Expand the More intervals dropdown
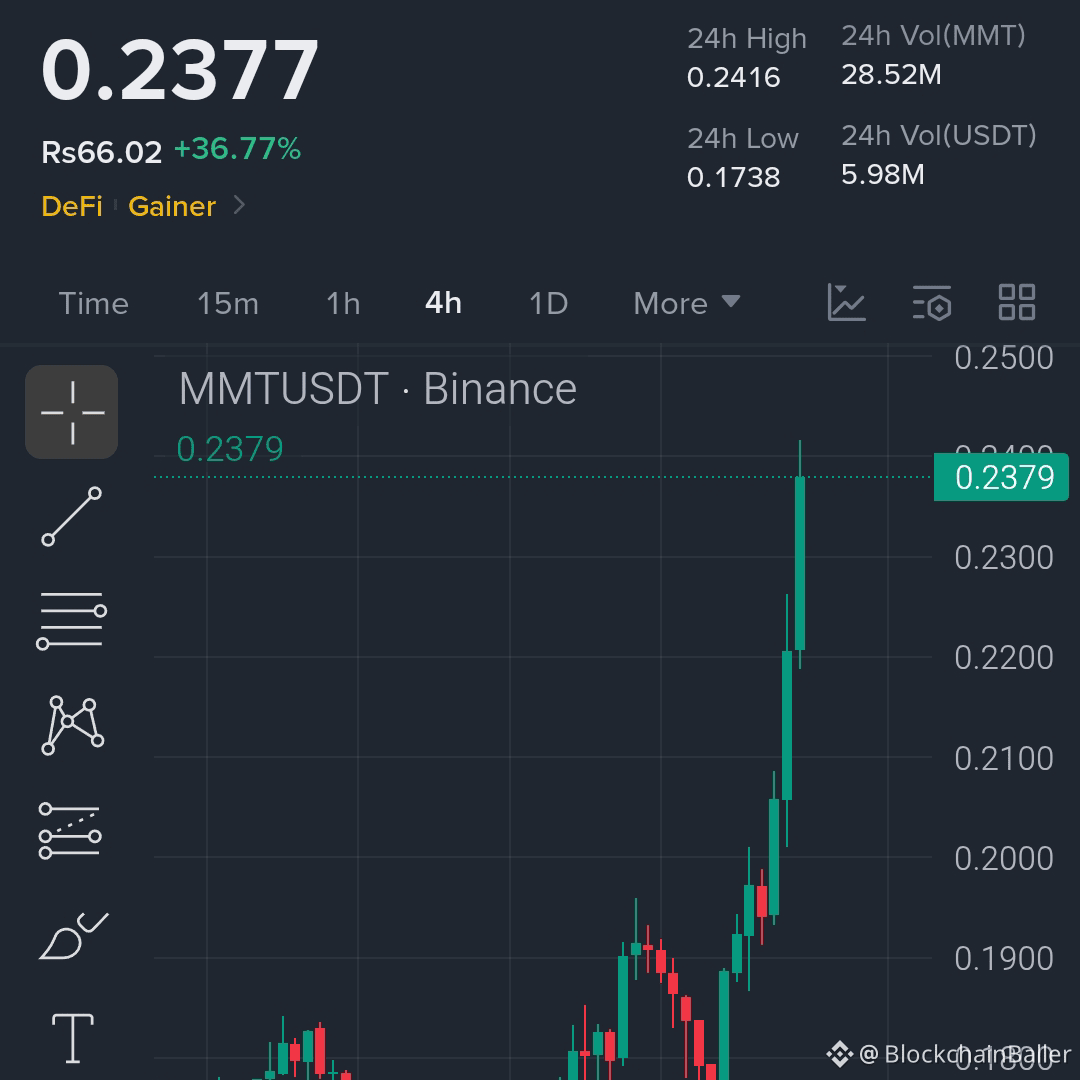Viewport: 1080px width, 1080px height. [687, 304]
